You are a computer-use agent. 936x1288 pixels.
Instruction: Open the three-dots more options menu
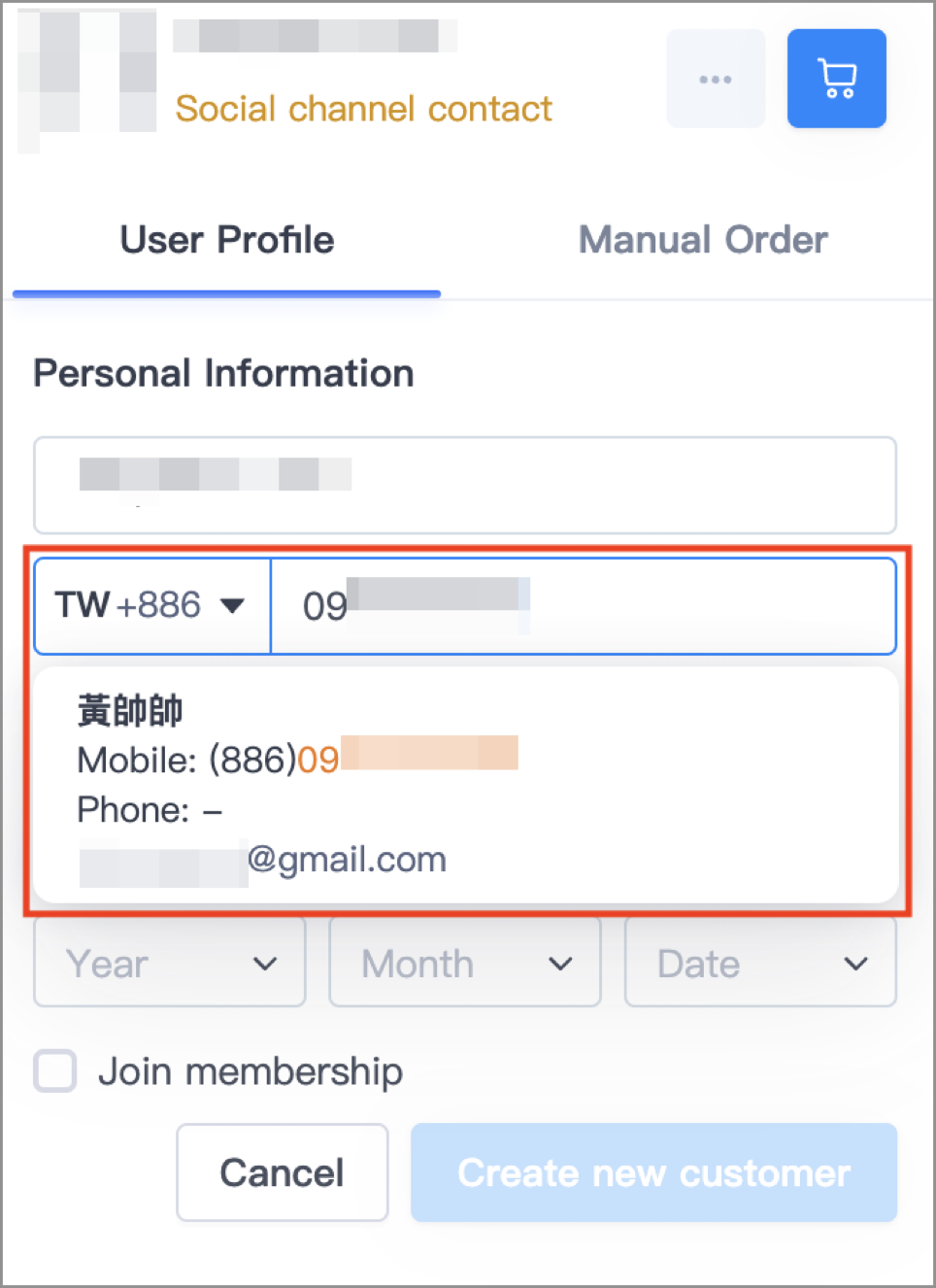tap(716, 79)
